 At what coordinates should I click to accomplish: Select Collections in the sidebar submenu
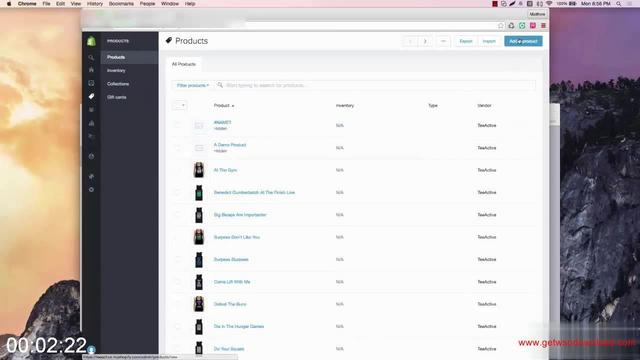[118, 84]
